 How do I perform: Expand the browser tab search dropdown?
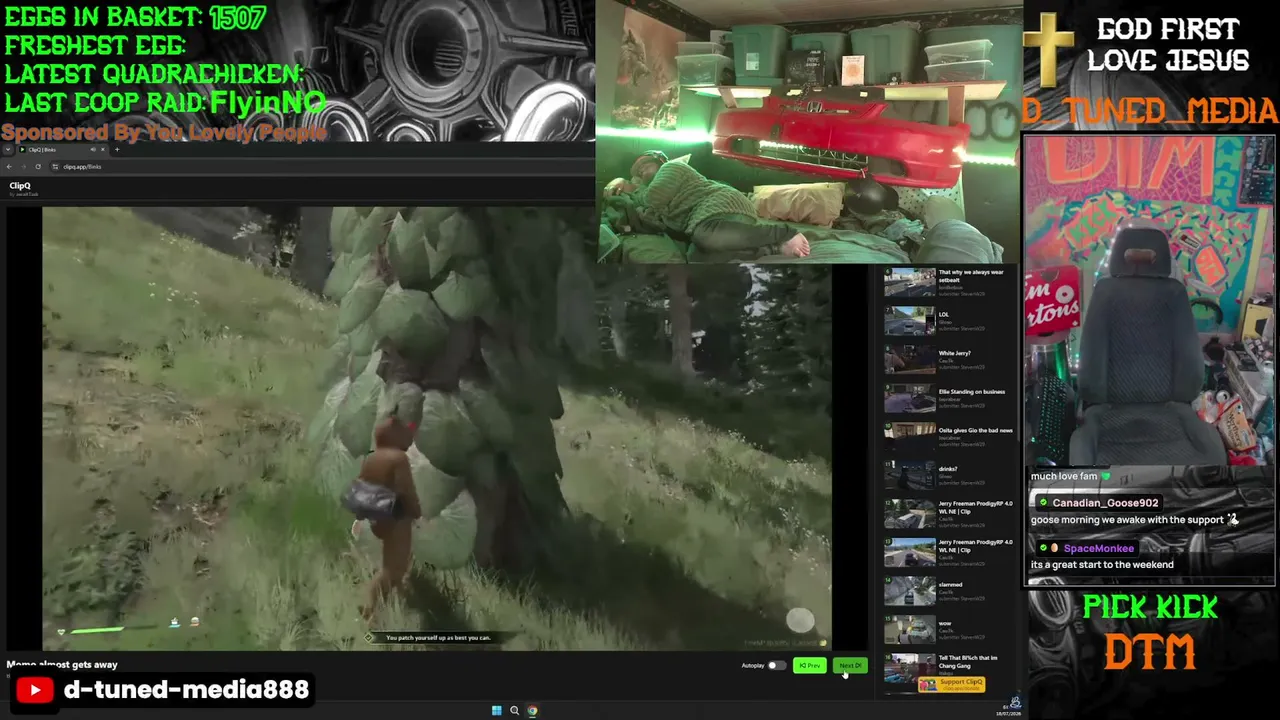click(9, 150)
